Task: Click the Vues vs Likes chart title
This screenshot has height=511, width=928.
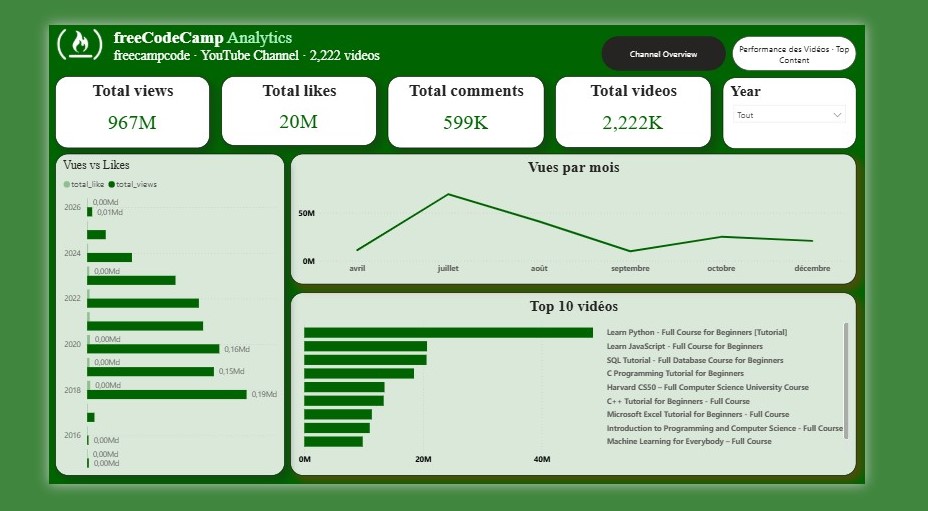Action: tap(96, 165)
